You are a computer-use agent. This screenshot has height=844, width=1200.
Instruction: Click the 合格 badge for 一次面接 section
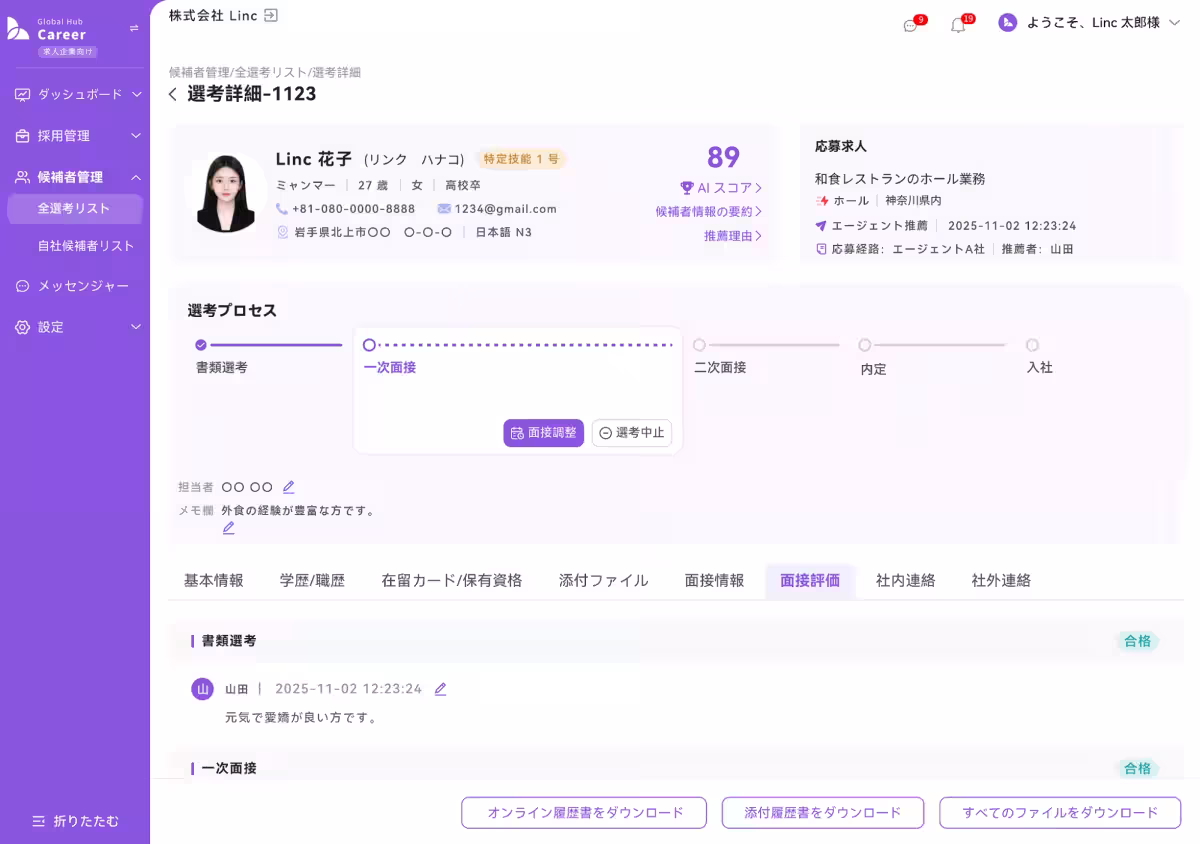click(x=1138, y=769)
